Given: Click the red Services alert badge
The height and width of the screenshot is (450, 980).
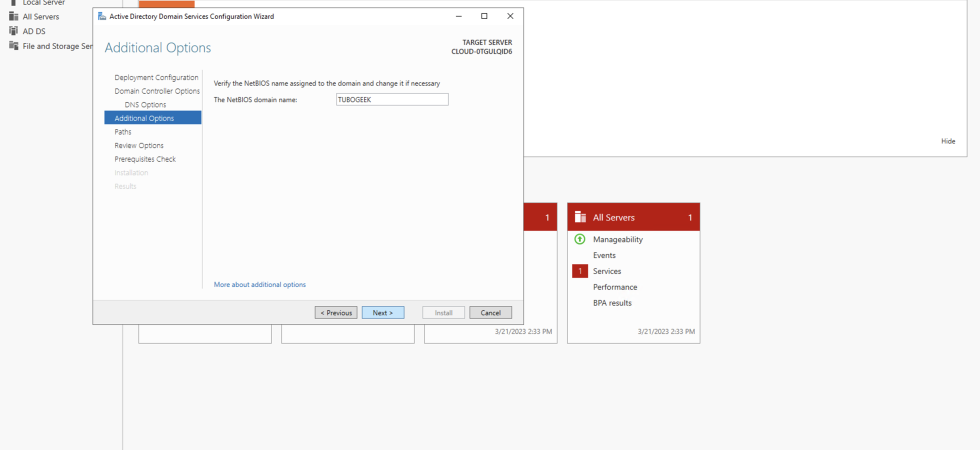Looking at the screenshot, I should coord(580,271).
